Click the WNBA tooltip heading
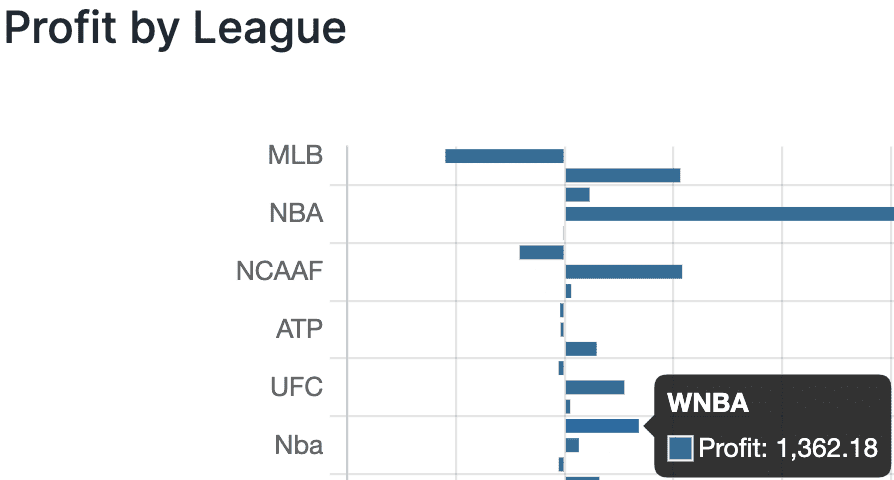This screenshot has width=894, height=480. tap(708, 404)
